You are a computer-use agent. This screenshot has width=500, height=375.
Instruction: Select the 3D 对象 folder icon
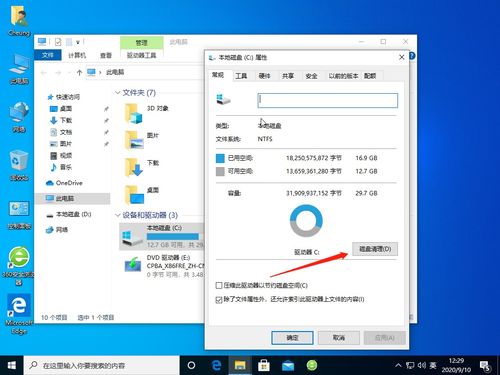point(134,113)
